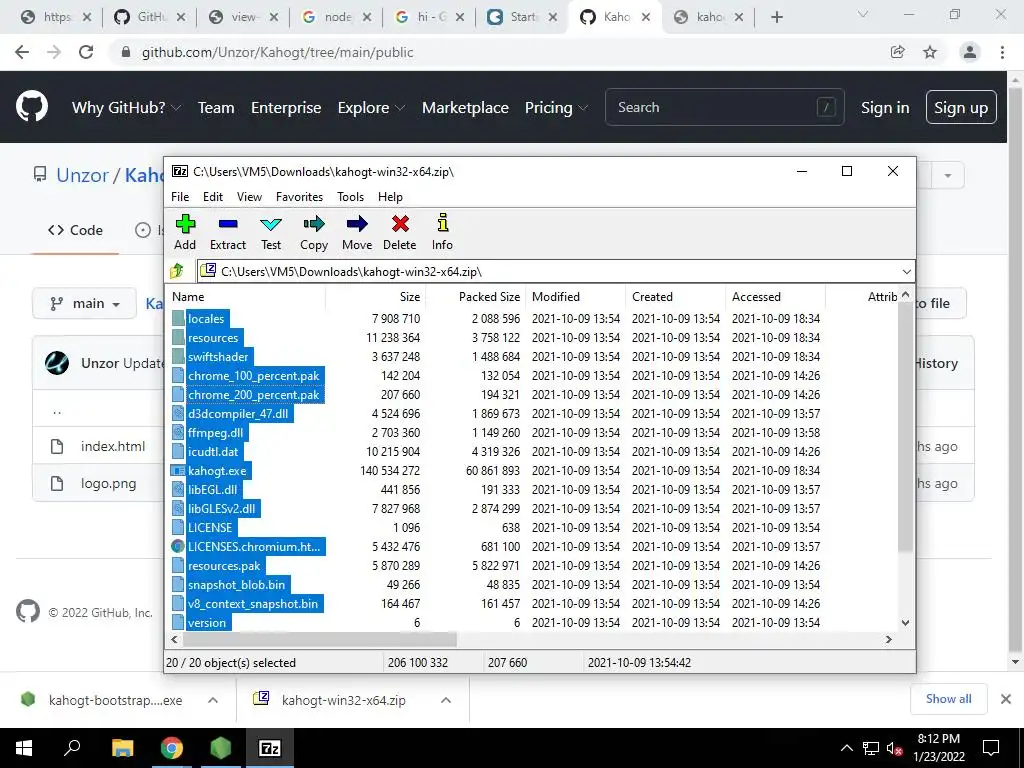Open Chrome tab search chevron
This screenshot has height=768, width=1024.
(x=863, y=14)
